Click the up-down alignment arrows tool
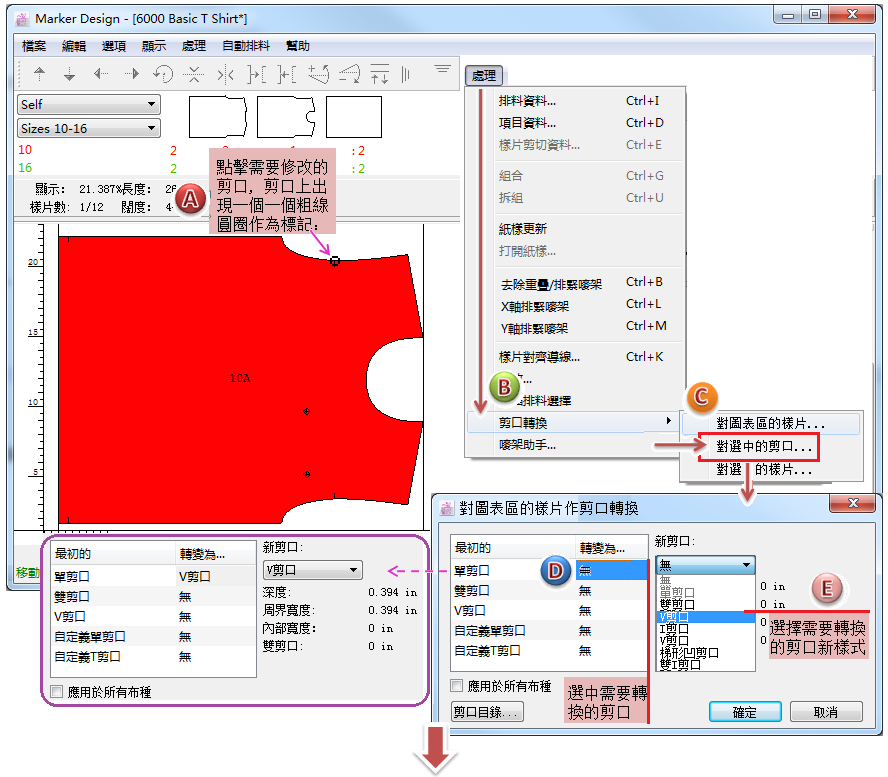The width and height of the screenshot is (888, 777). tap(379, 74)
